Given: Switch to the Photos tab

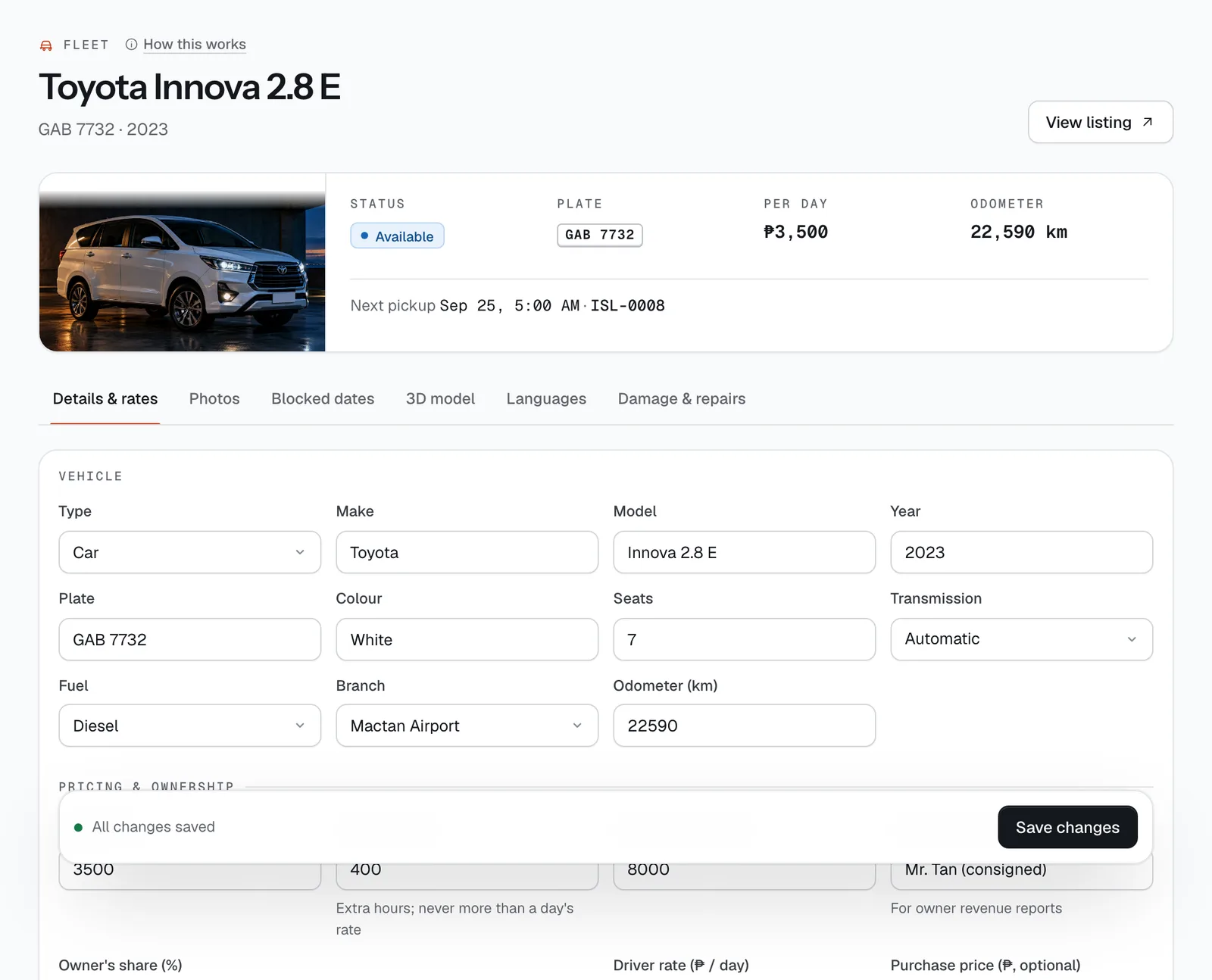Looking at the screenshot, I should click(214, 398).
